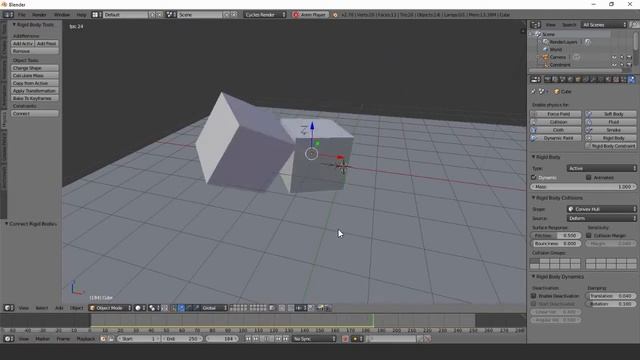Click the Blender logo icon in the info bar
This screenshot has width=640, height=360.
(335, 15)
